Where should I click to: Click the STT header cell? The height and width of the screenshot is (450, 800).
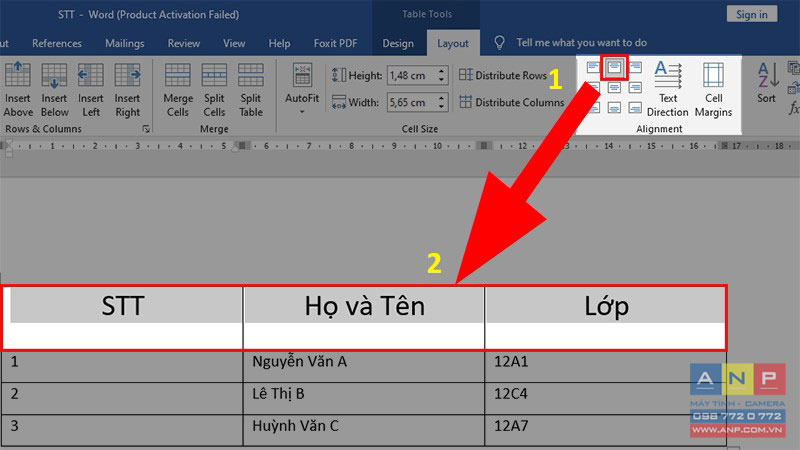pyautogui.click(x=123, y=318)
